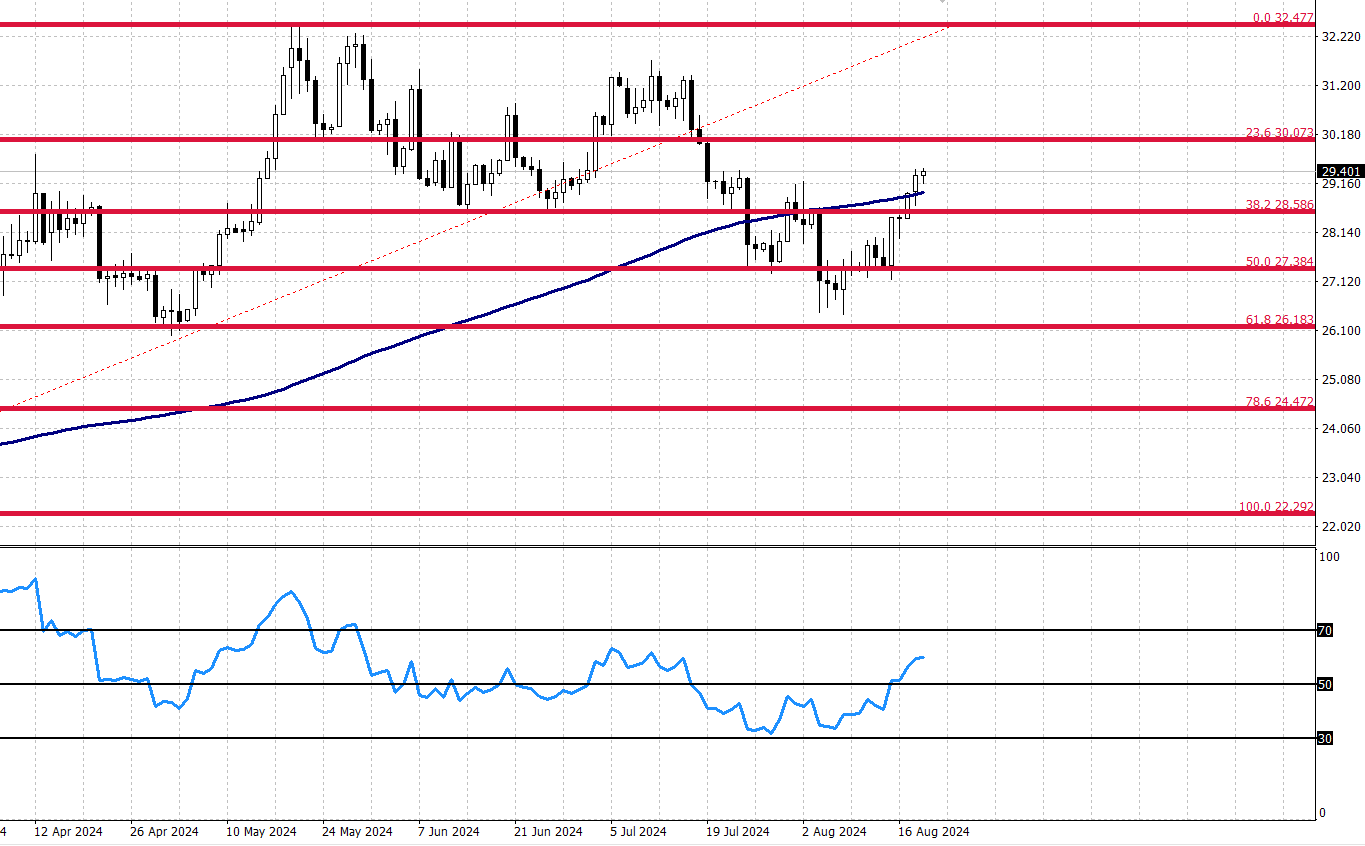Click the 12 Apr 2024 date label
The height and width of the screenshot is (846, 1365).
point(68,832)
